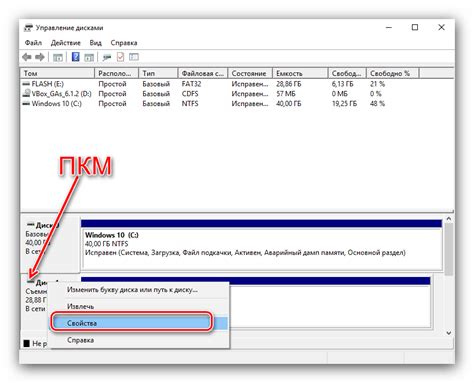Sort by the Том column header

(58, 73)
